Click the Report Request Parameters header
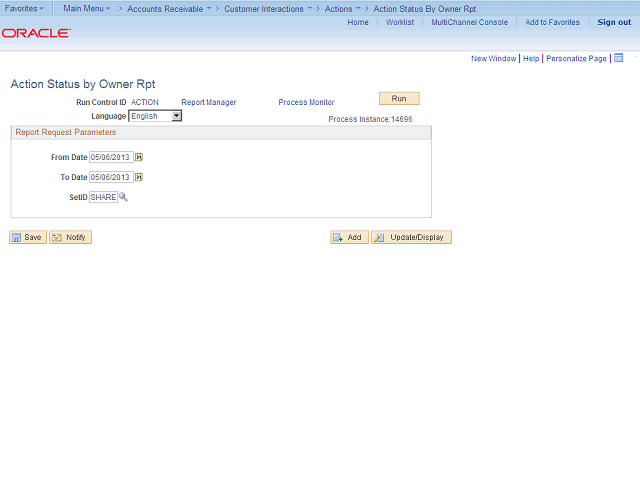This screenshot has height=480, width=640. 66,132
